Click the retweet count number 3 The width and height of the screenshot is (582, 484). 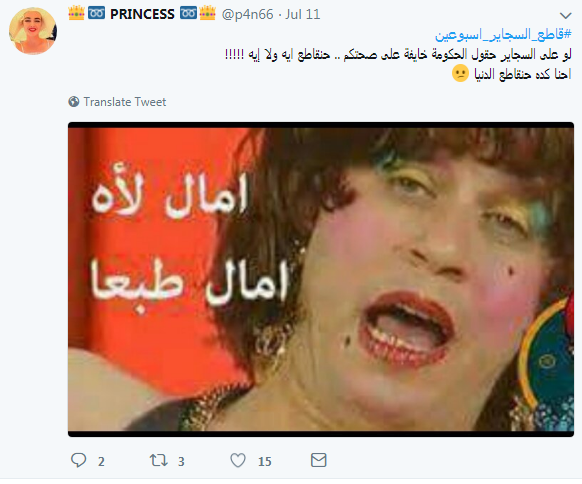click(181, 461)
